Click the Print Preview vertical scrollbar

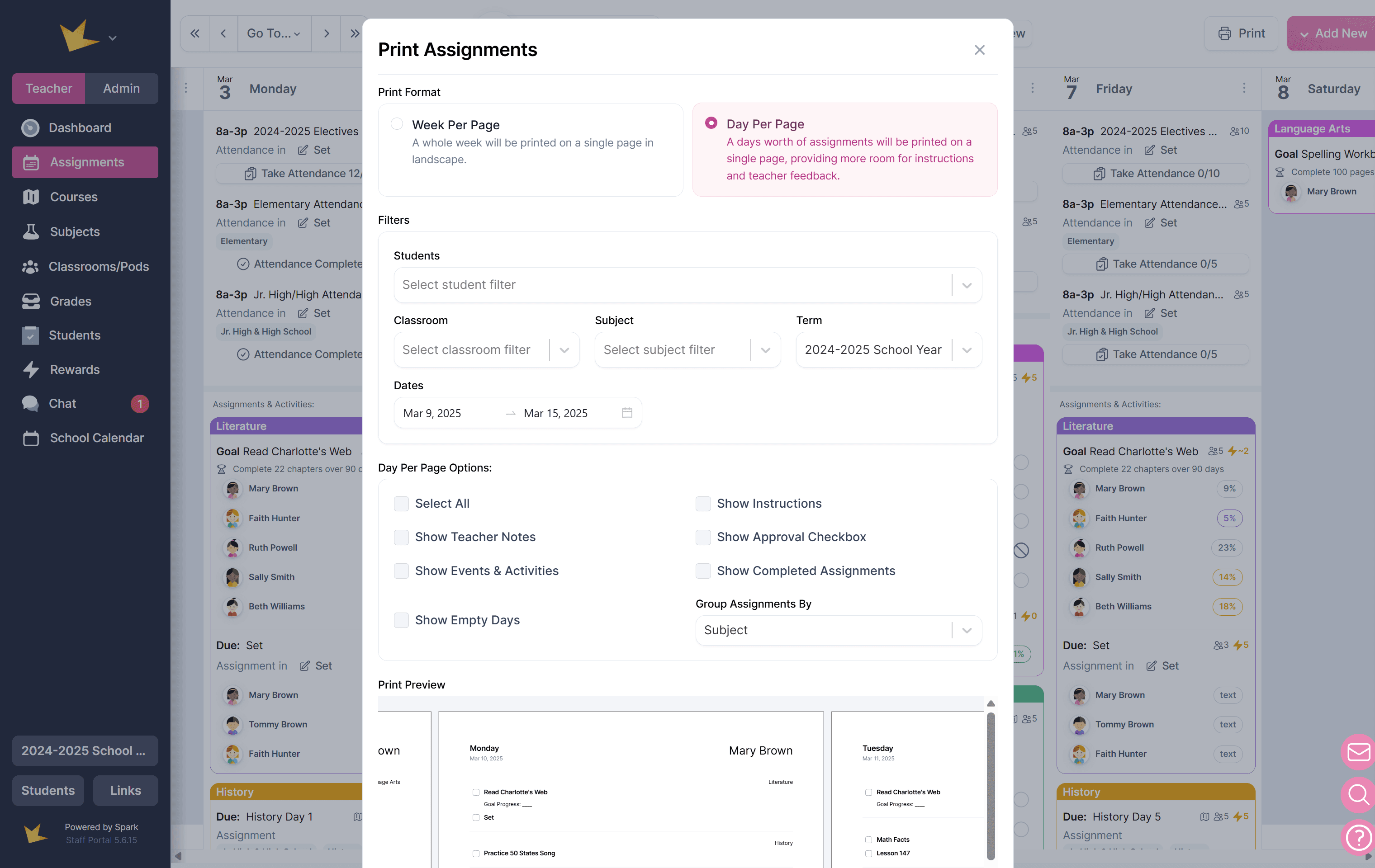coord(991,785)
